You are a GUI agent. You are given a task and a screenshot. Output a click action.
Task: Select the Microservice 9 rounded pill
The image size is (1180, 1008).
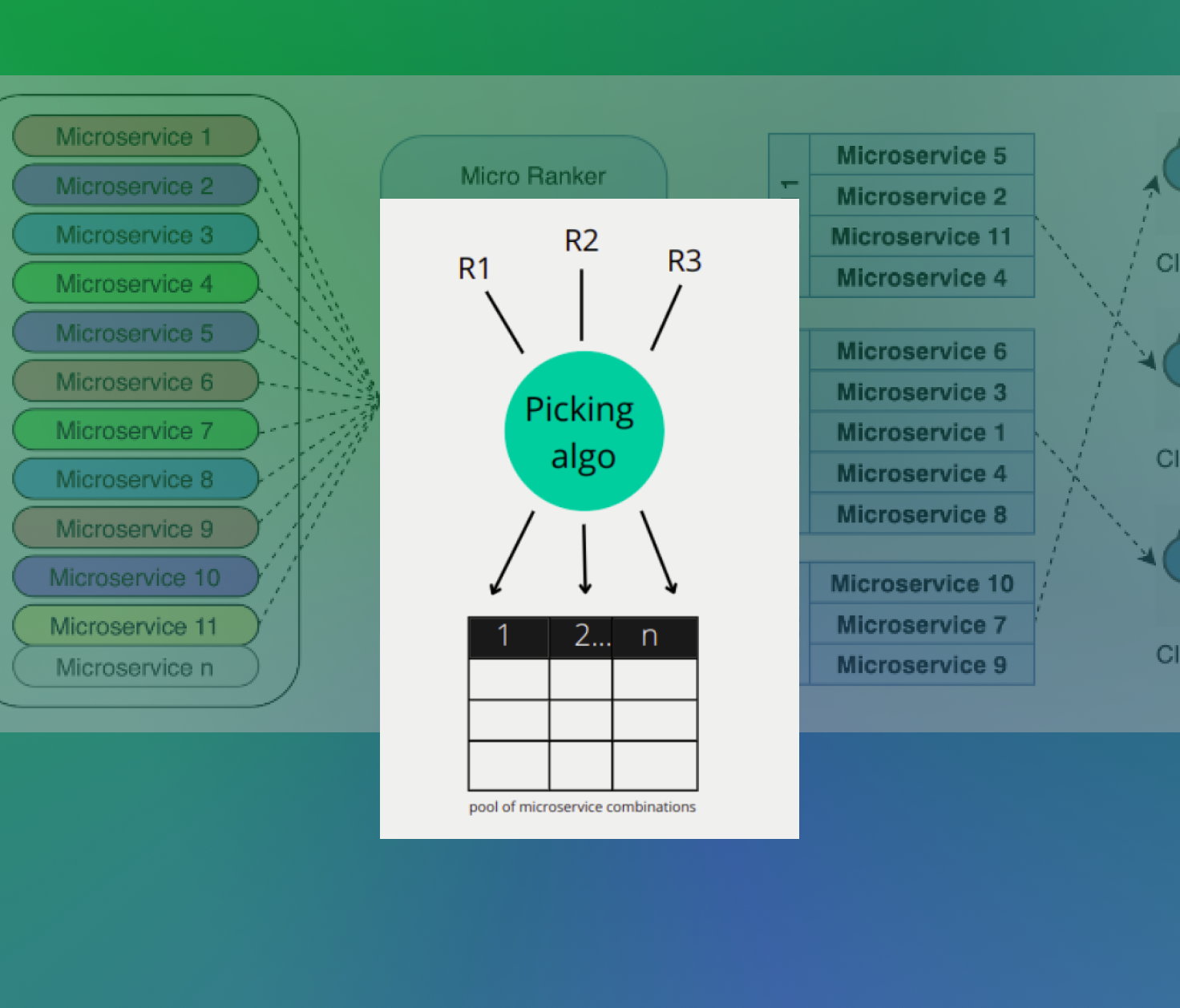pos(135,528)
